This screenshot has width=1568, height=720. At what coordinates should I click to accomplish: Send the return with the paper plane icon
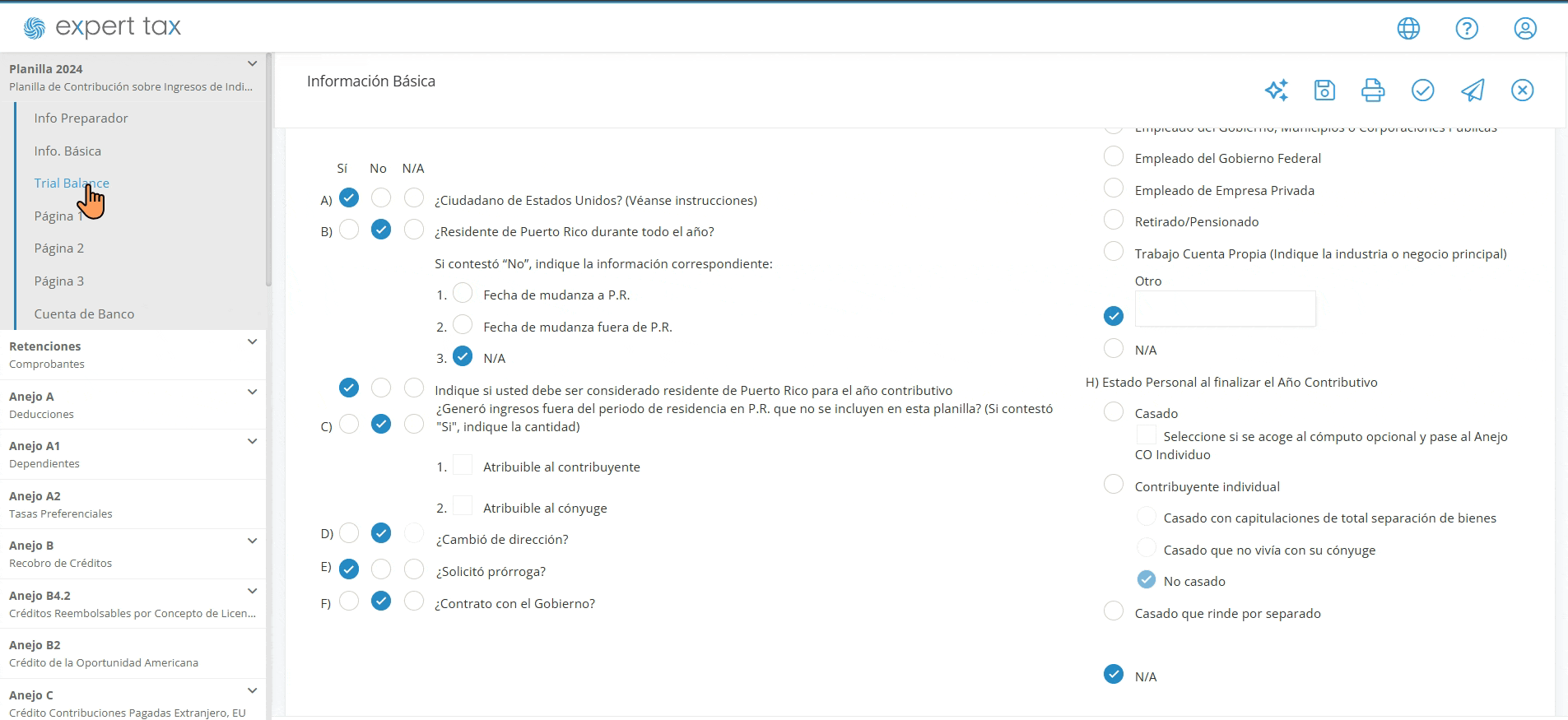click(x=1473, y=90)
